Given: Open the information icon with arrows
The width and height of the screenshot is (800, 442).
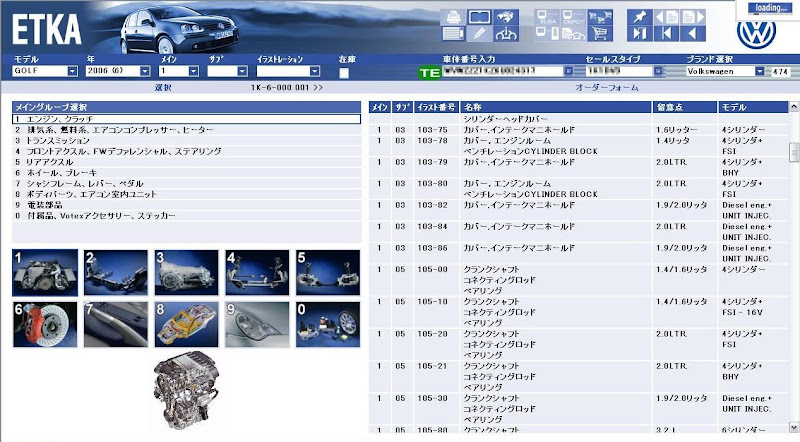Looking at the screenshot, I should pos(506,34).
